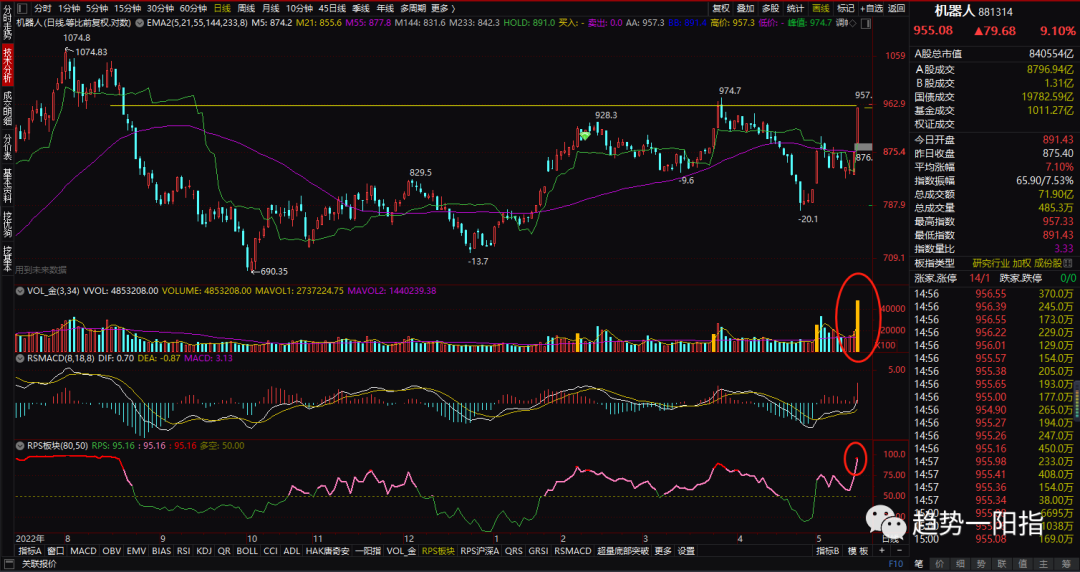Click the diamond adjust icon beside 调
1080x572 pixels.
[853, 23]
